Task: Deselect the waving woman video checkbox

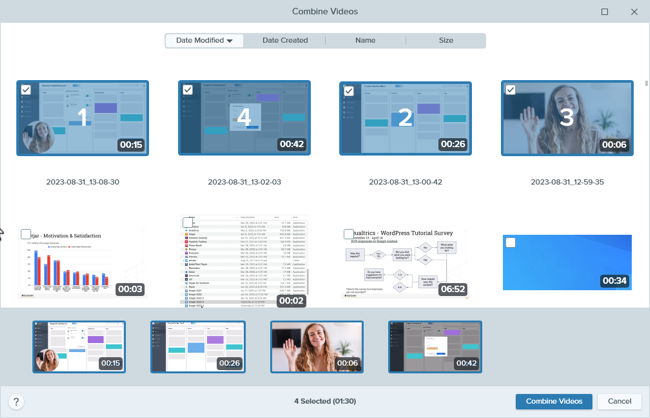Action: (511, 90)
